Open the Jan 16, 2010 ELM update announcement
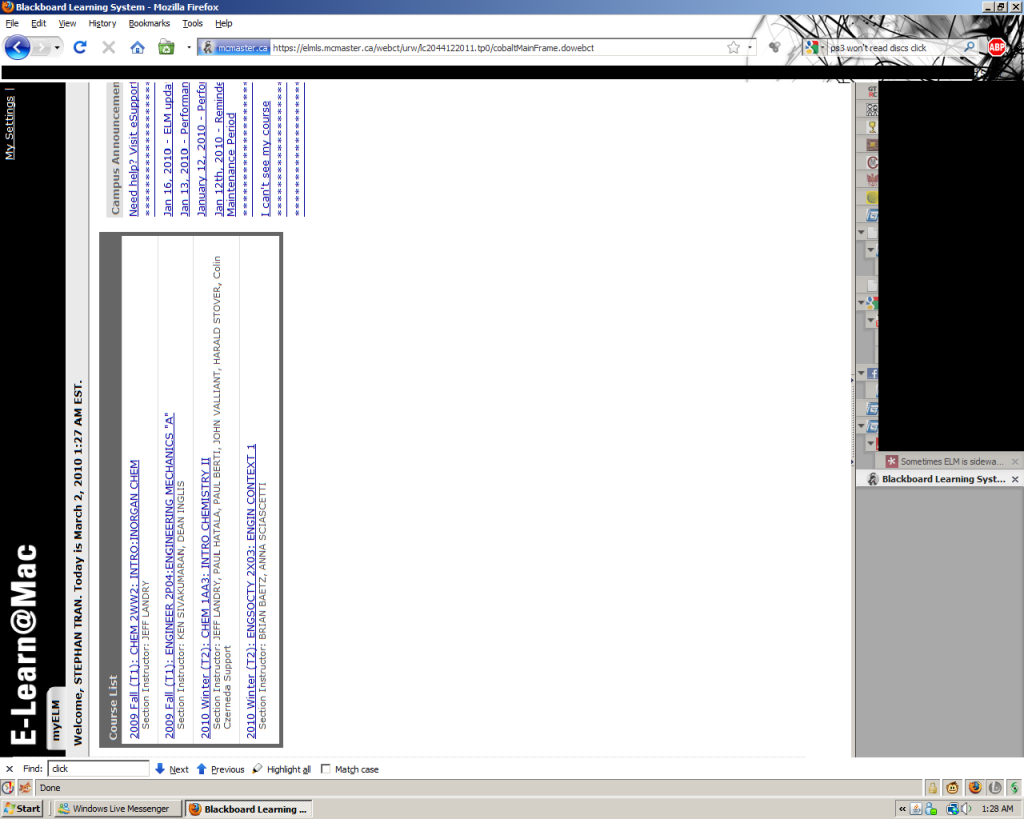 click(168, 150)
